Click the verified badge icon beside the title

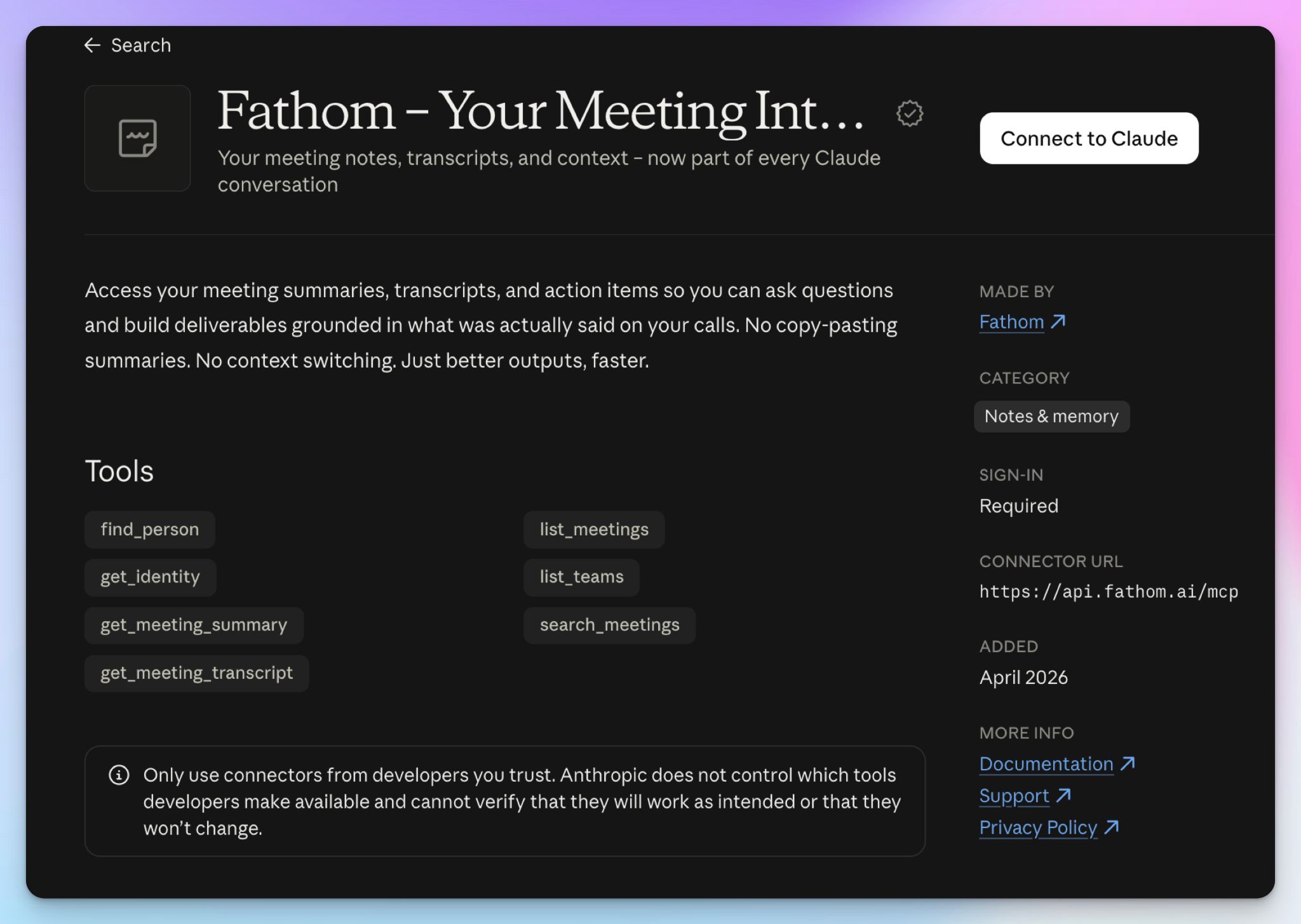point(910,114)
